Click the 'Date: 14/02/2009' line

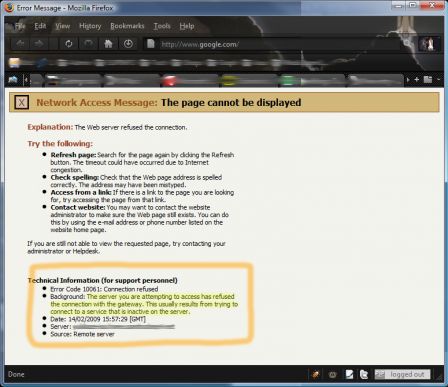[98, 319]
